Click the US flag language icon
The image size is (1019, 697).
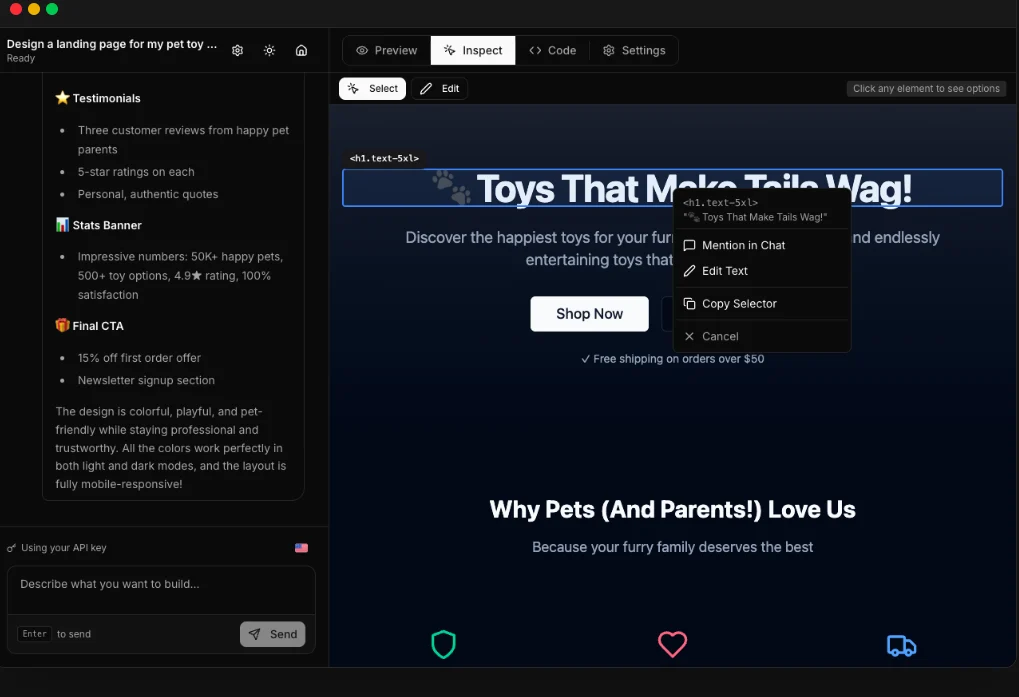302,548
